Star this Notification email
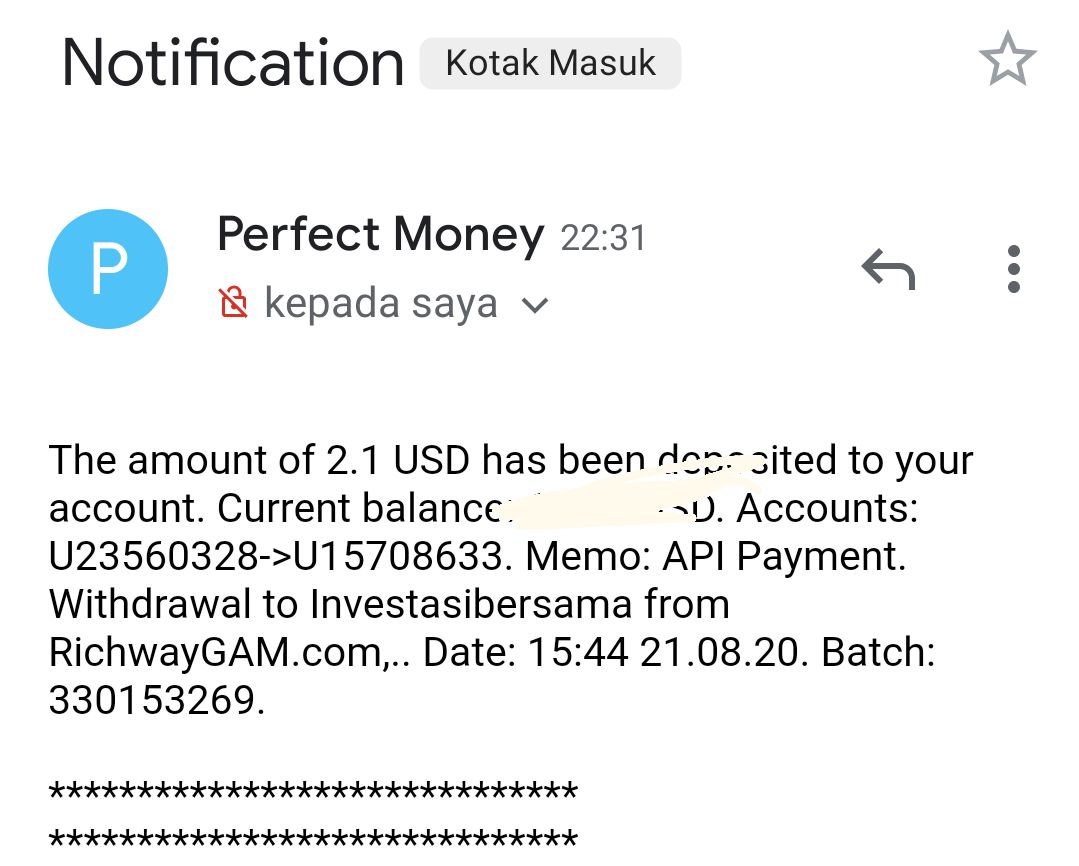 (1007, 60)
